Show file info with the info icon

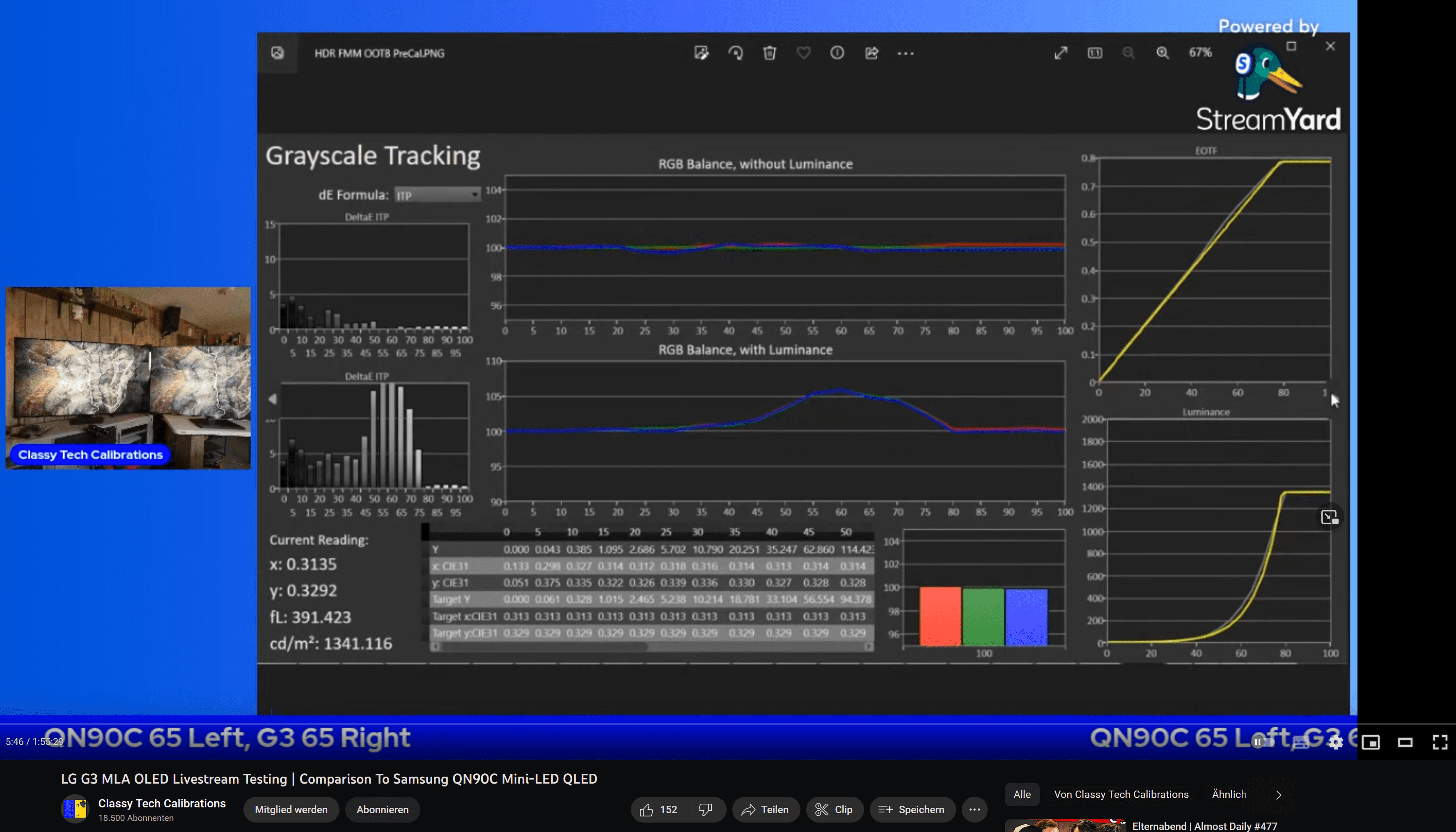(x=837, y=53)
